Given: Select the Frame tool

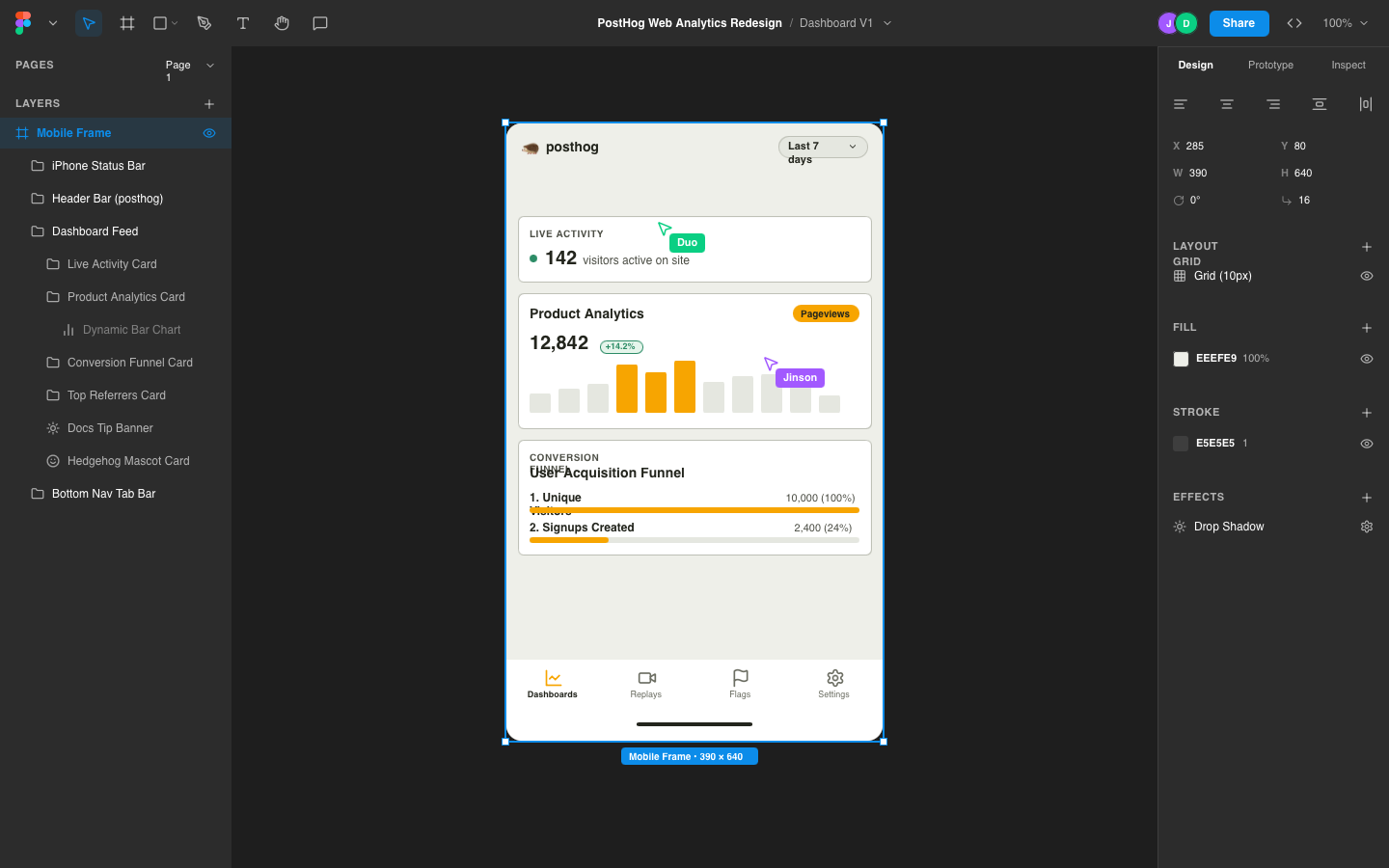Looking at the screenshot, I should (127, 23).
